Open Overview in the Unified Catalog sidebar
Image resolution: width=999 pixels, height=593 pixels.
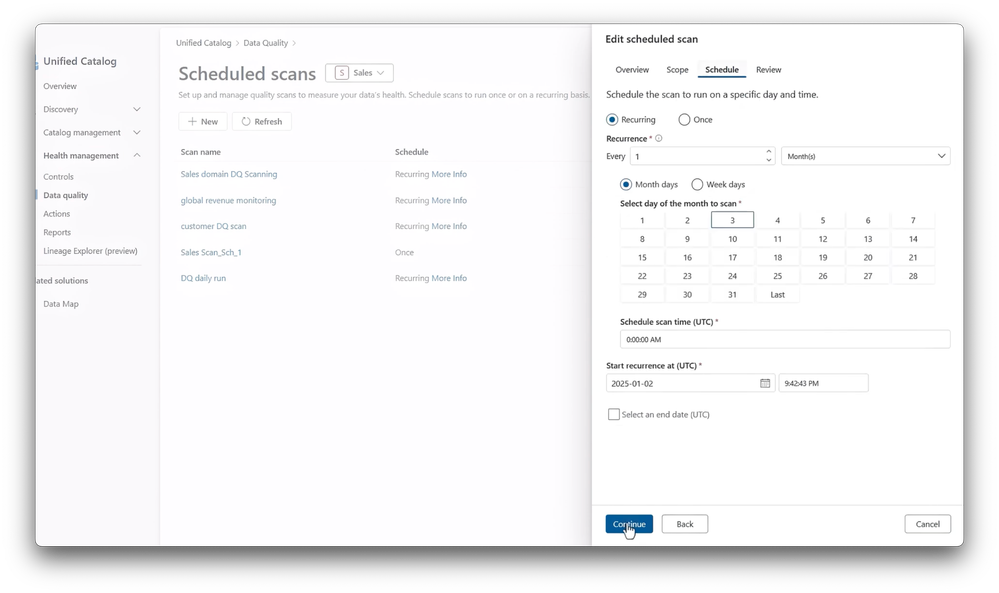pos(60,86)
